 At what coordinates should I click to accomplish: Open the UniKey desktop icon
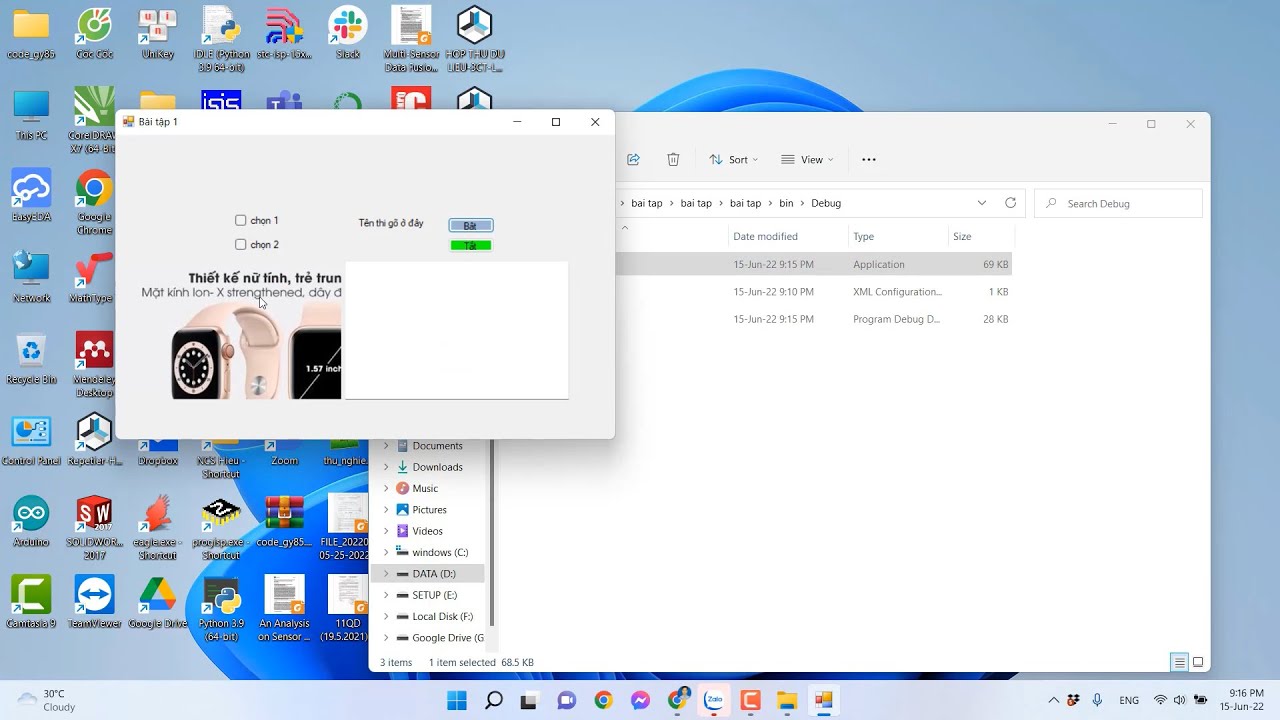coord(158,33)
